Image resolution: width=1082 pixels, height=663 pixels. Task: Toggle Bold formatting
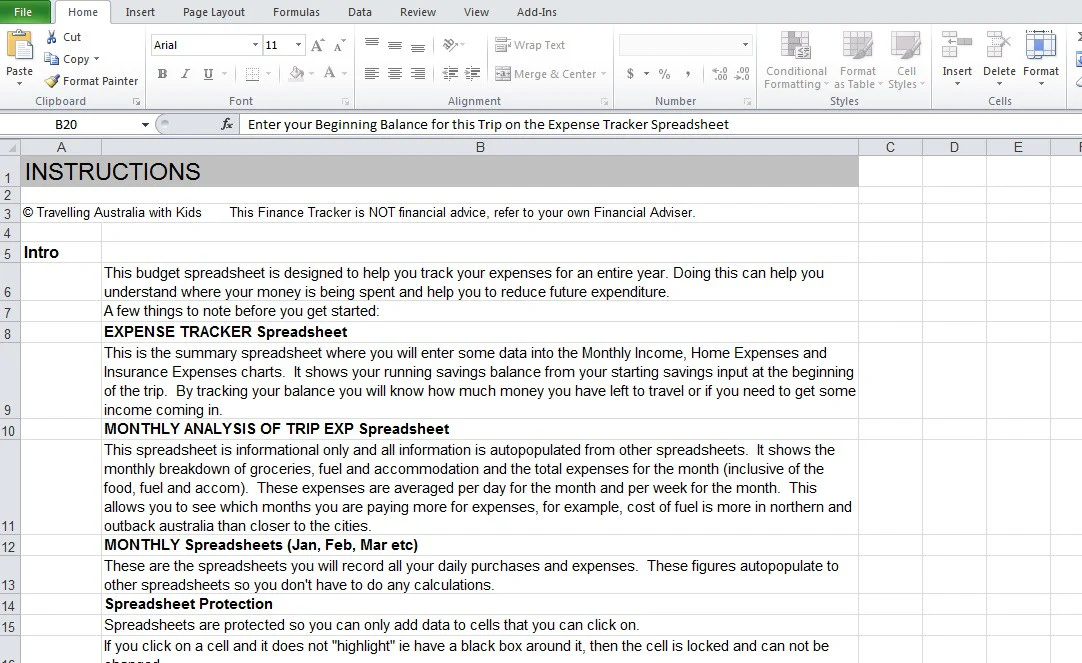pyautogui.click(x=162, y=74)
